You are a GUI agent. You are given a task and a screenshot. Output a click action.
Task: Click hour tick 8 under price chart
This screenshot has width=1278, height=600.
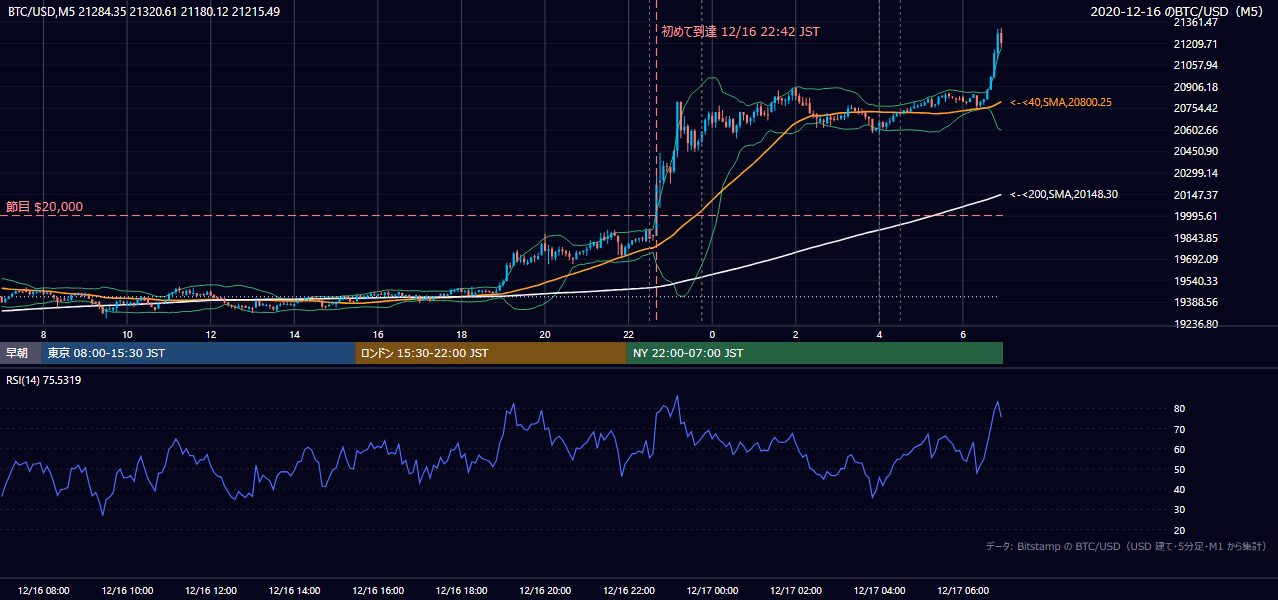(43, 334)
